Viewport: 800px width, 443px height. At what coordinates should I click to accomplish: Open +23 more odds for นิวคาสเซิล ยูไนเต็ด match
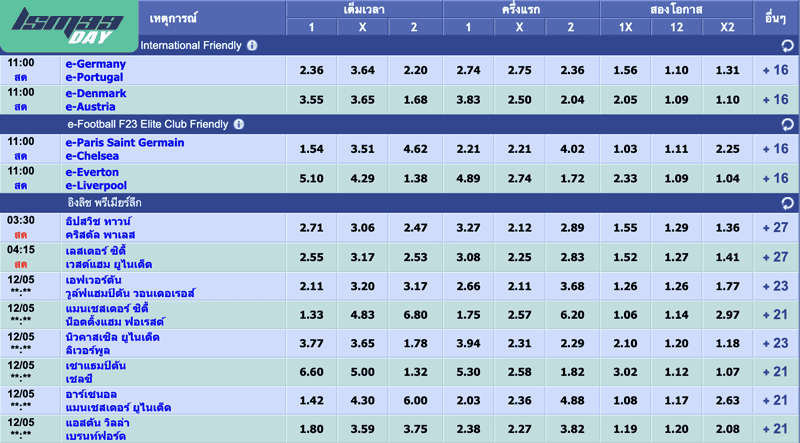pos(775,343)
